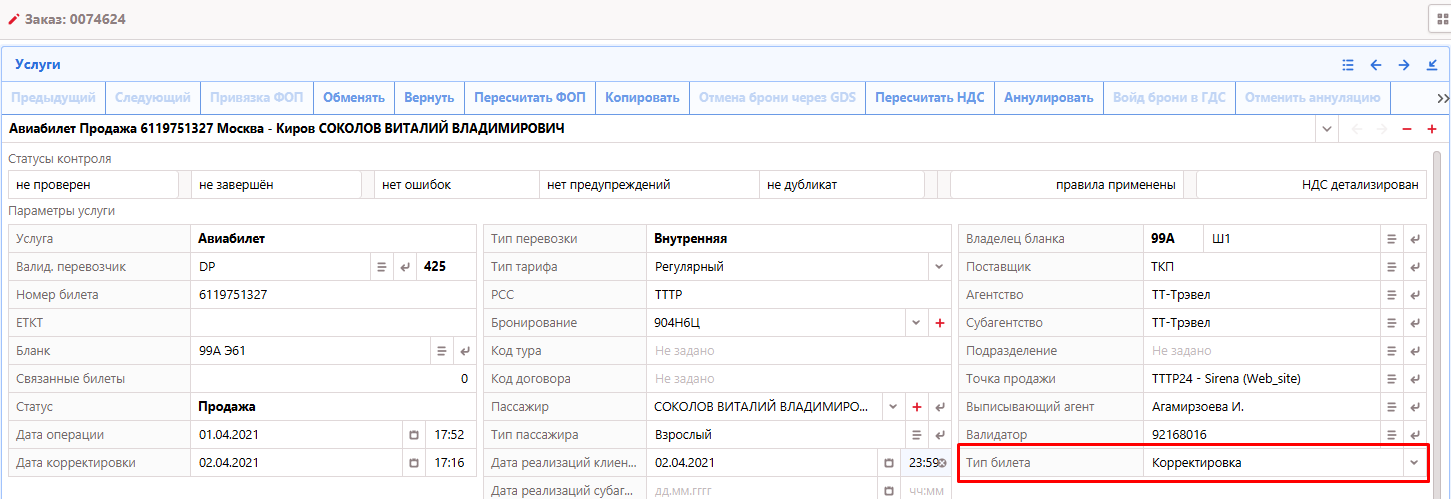Click the Пересчитать НДС button
The width and height of the screenshot is (1451, 499).
coord(929,98)
